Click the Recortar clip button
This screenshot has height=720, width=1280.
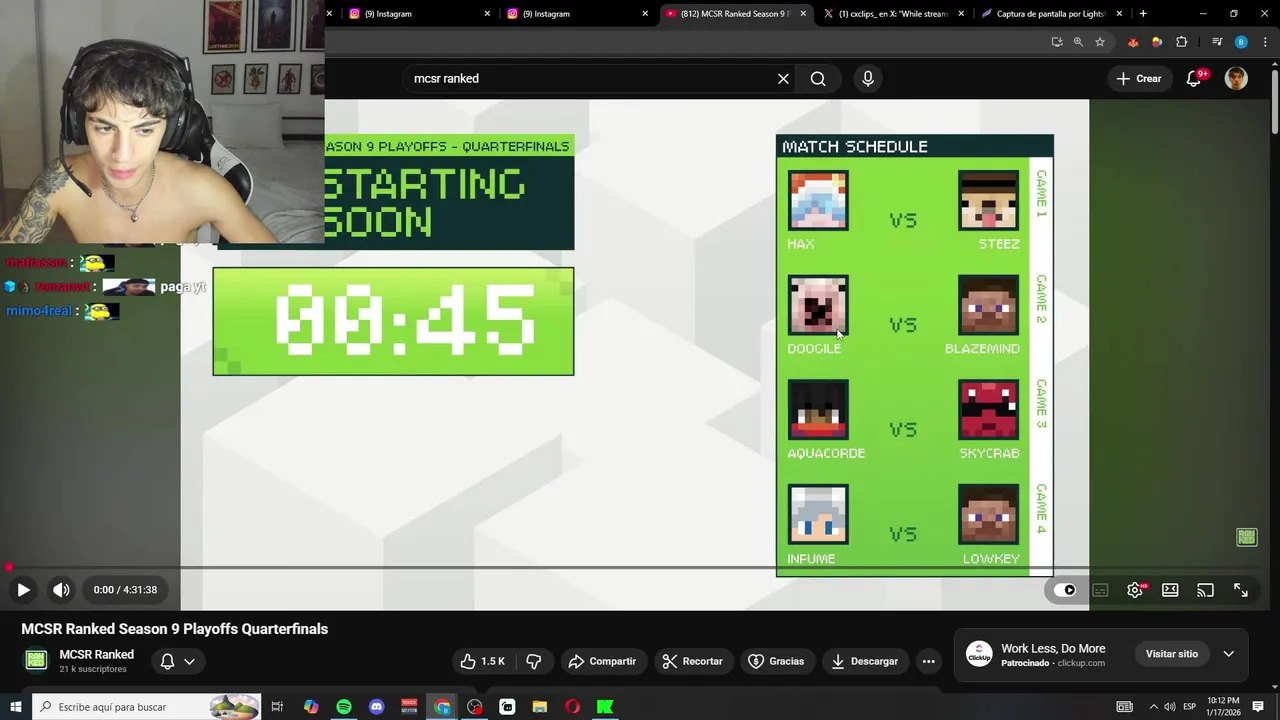click(692, 661)
